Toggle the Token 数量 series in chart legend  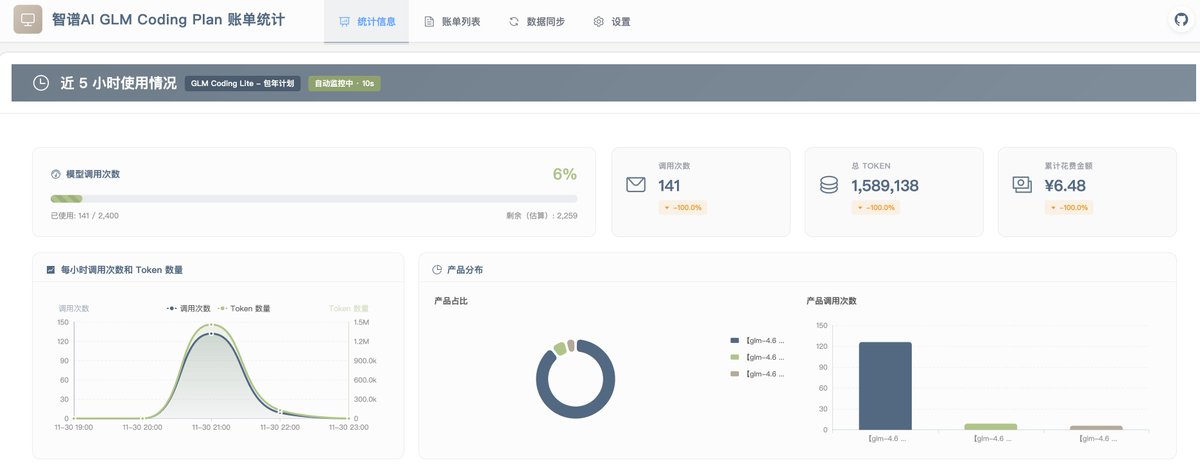244,309
